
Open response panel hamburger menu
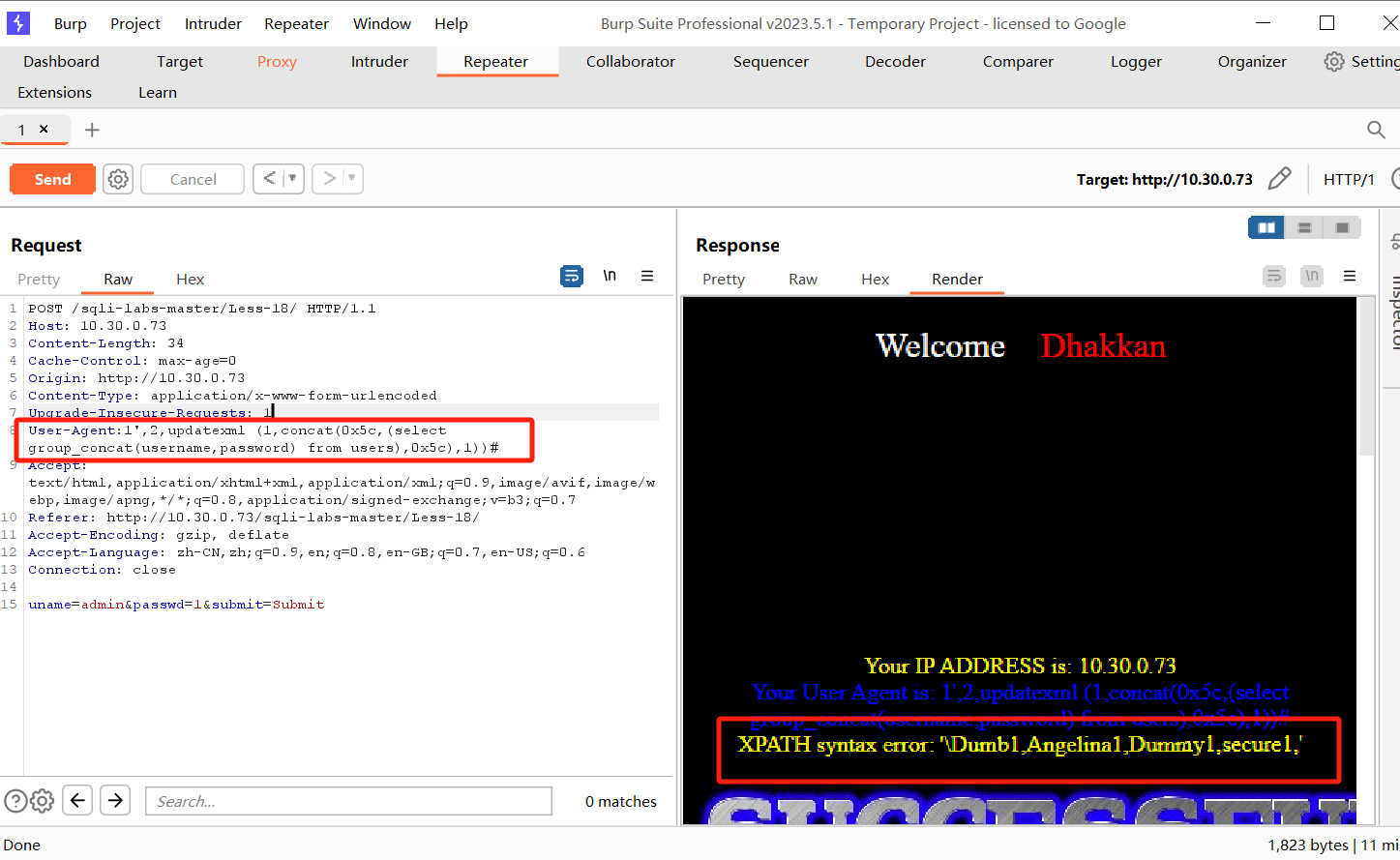(1350, 276)
